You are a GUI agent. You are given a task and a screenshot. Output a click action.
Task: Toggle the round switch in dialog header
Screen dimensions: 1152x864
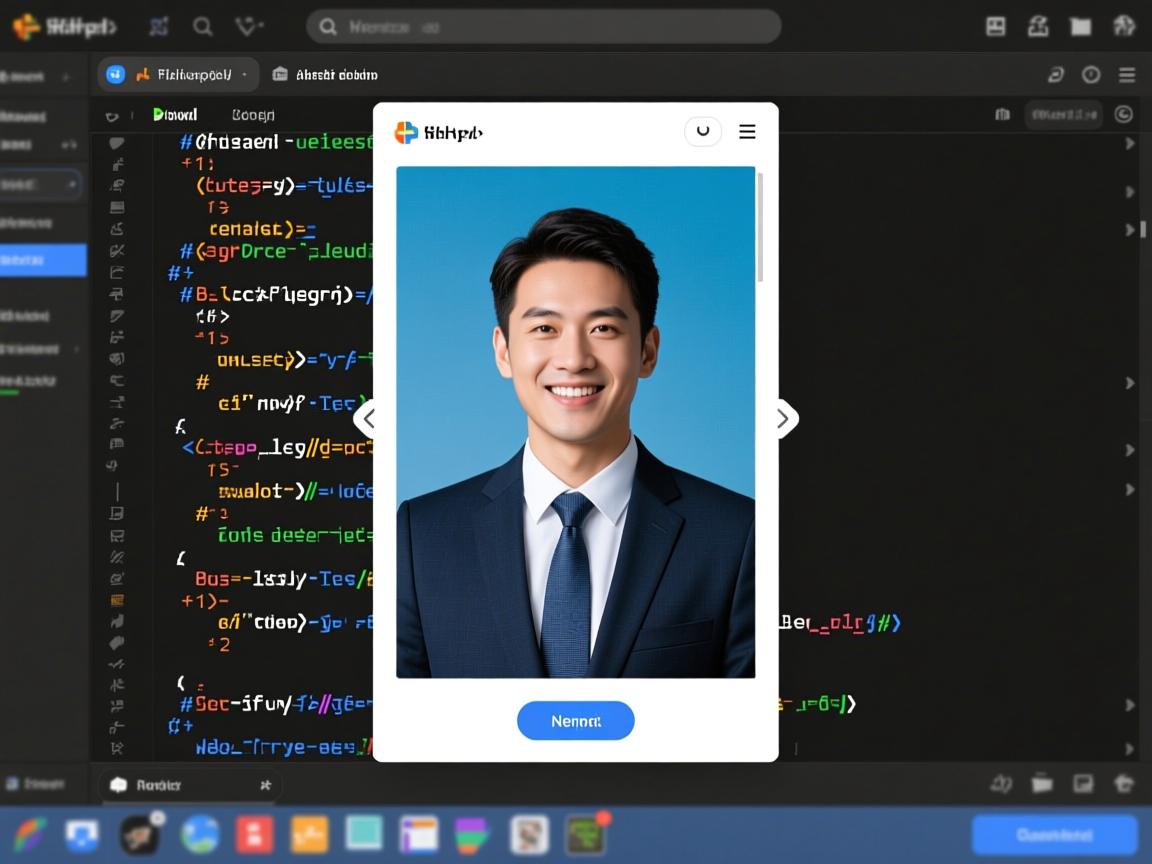(703, 131)
